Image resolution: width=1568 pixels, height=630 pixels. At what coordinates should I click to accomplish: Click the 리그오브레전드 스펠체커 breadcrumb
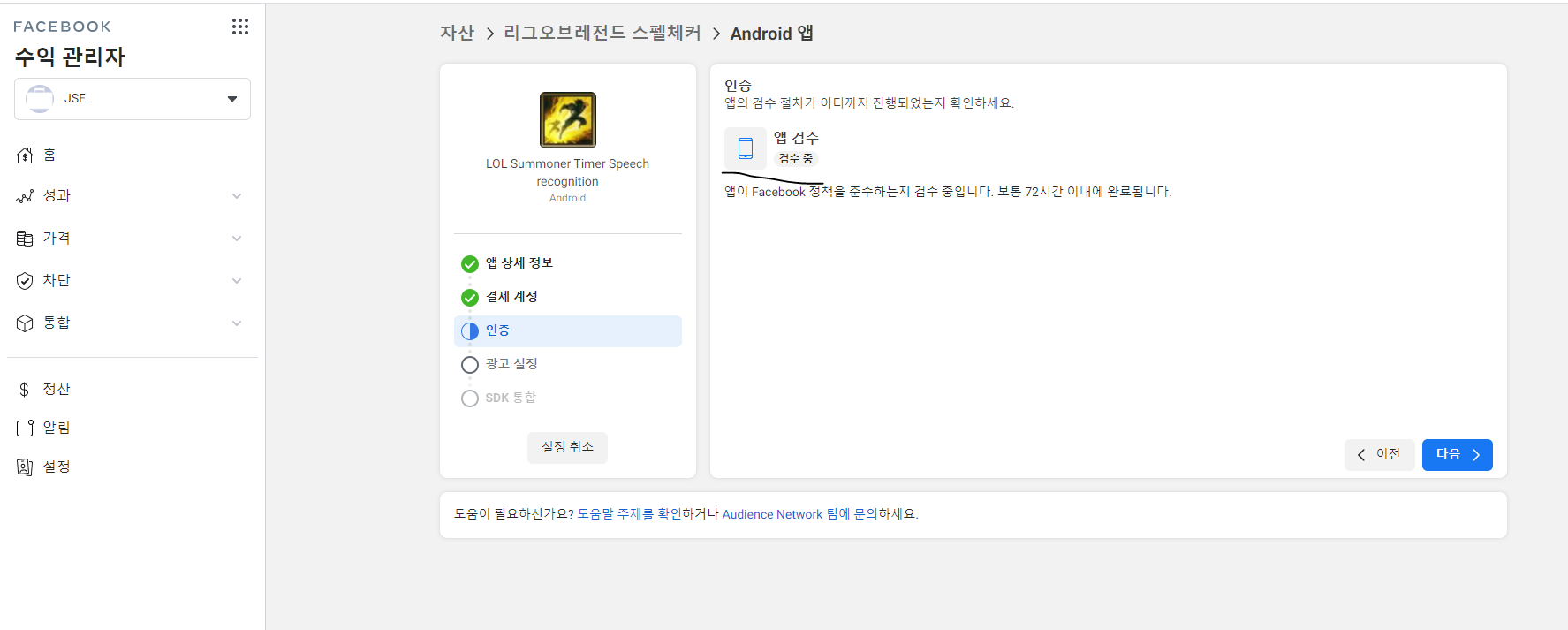coord(602,34)
